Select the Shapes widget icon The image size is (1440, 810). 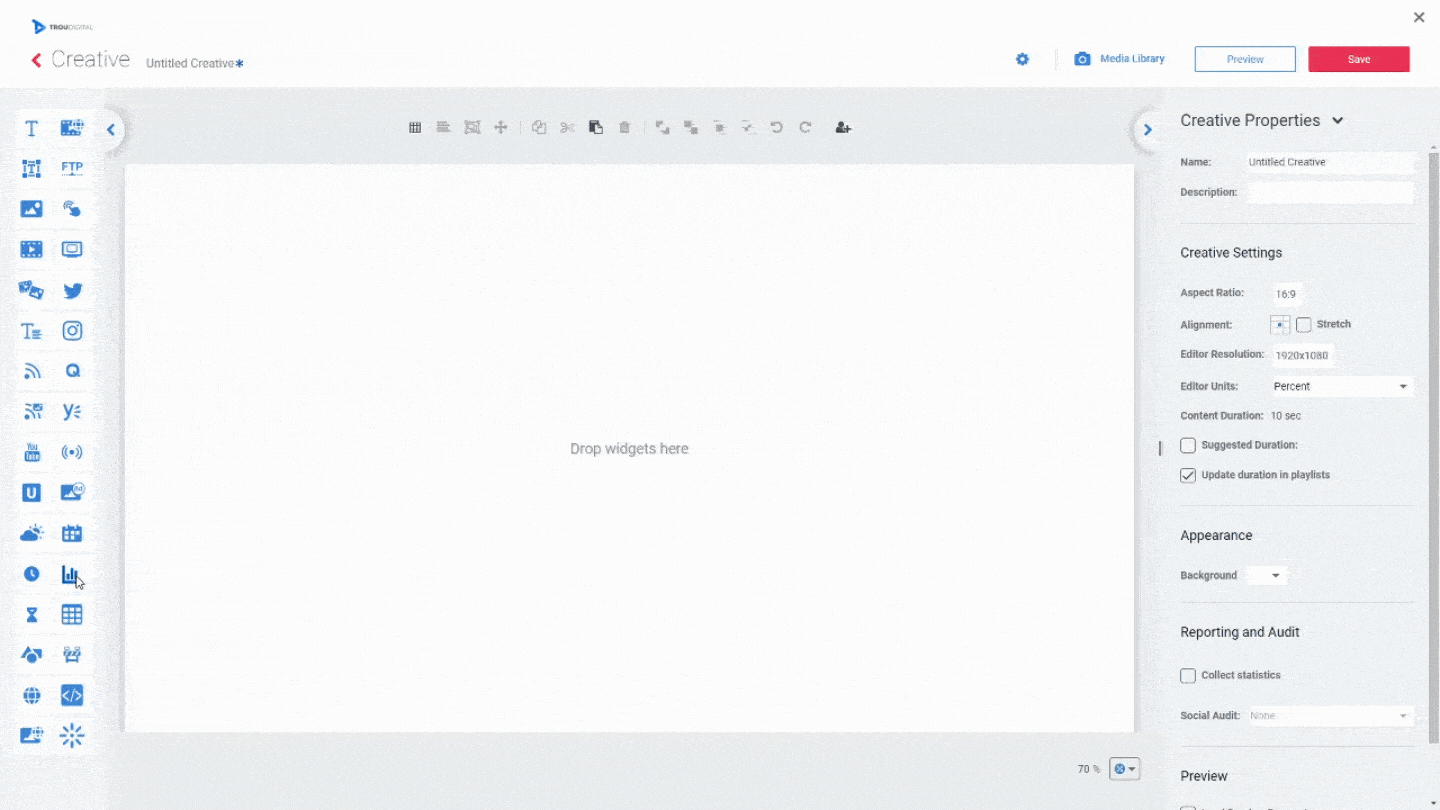pyautogui.click(x=32, y=655)
